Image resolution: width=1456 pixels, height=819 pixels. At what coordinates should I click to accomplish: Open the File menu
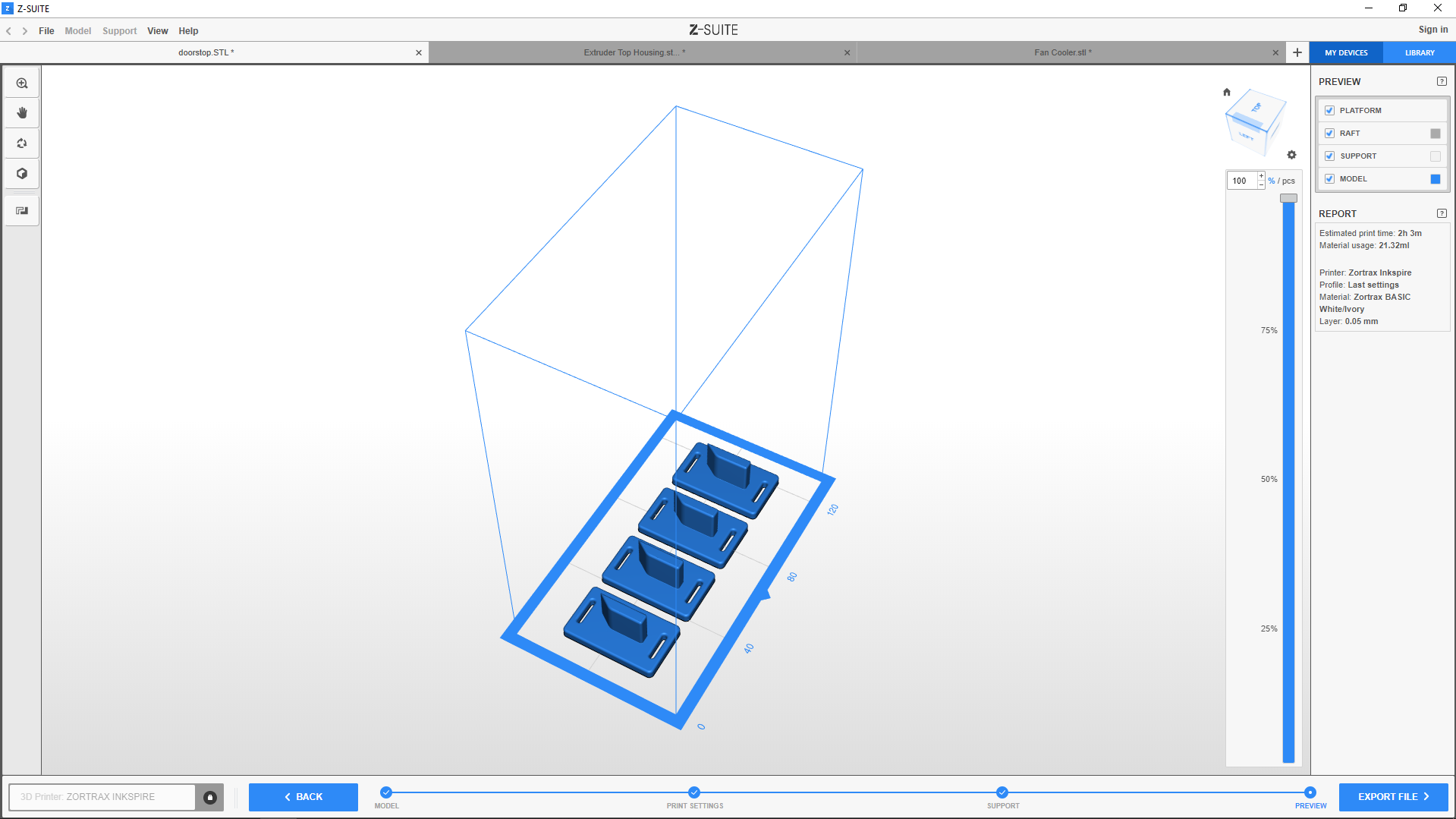click(x=46, y=31)
